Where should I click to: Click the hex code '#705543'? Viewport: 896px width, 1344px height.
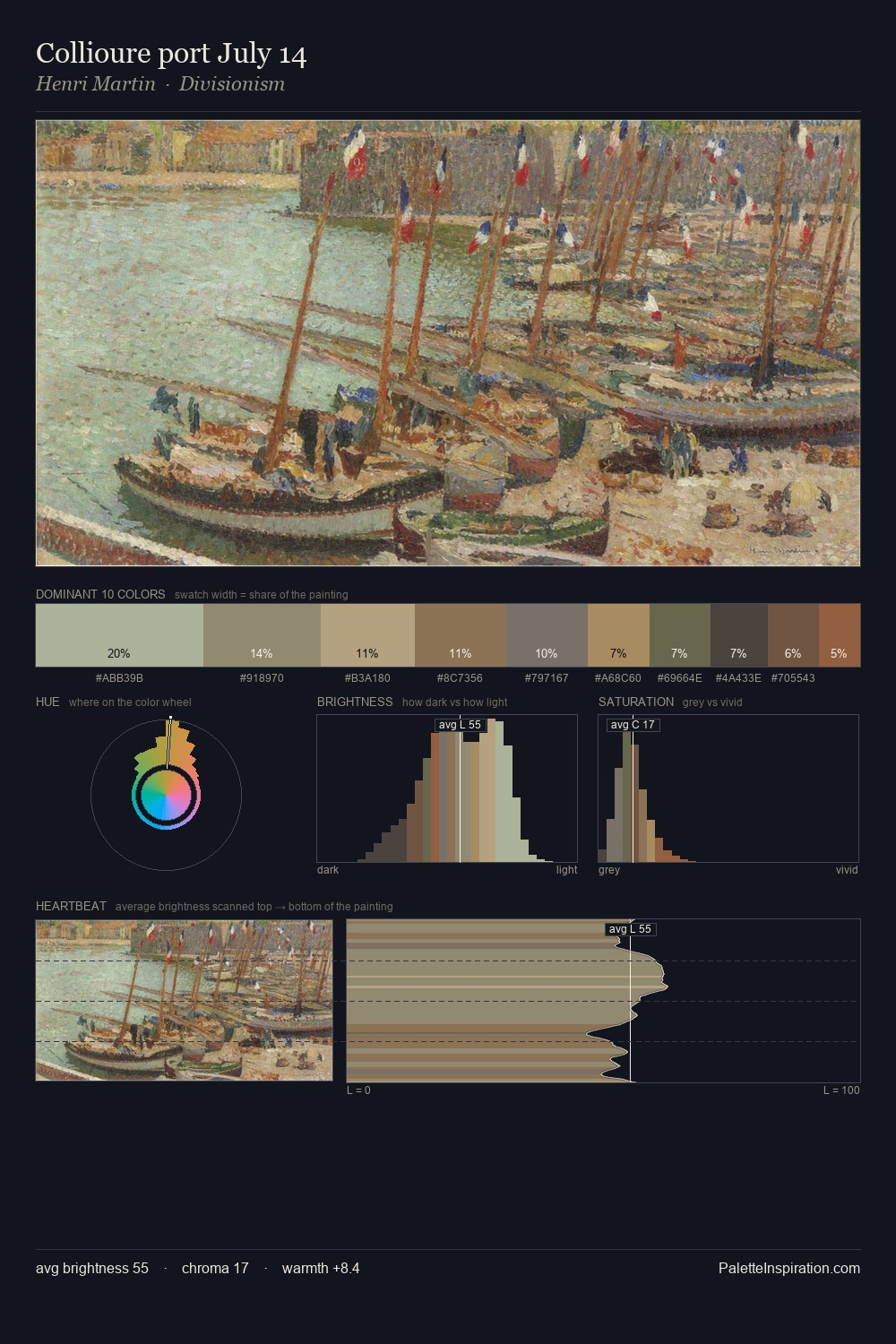click(x=793, y=678)
